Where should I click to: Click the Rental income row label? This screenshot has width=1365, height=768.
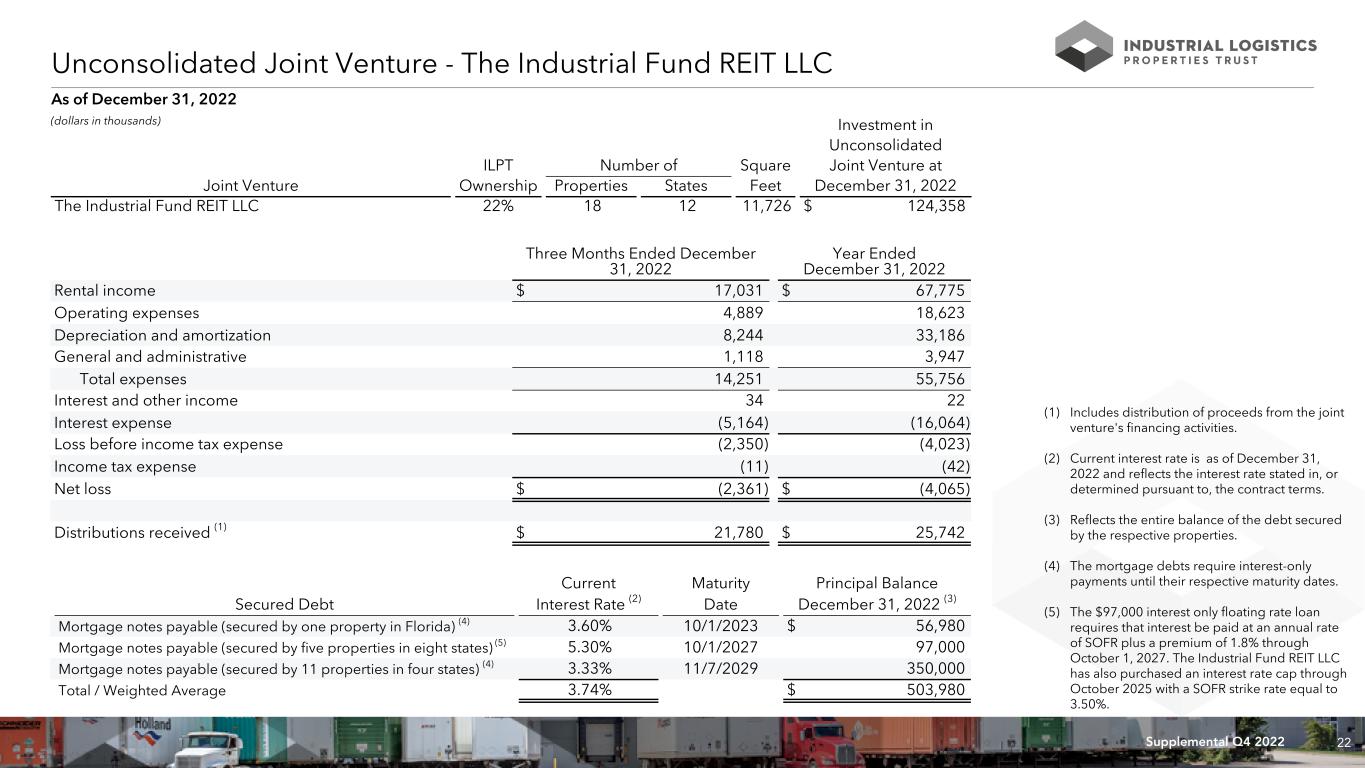pos(105,291)
